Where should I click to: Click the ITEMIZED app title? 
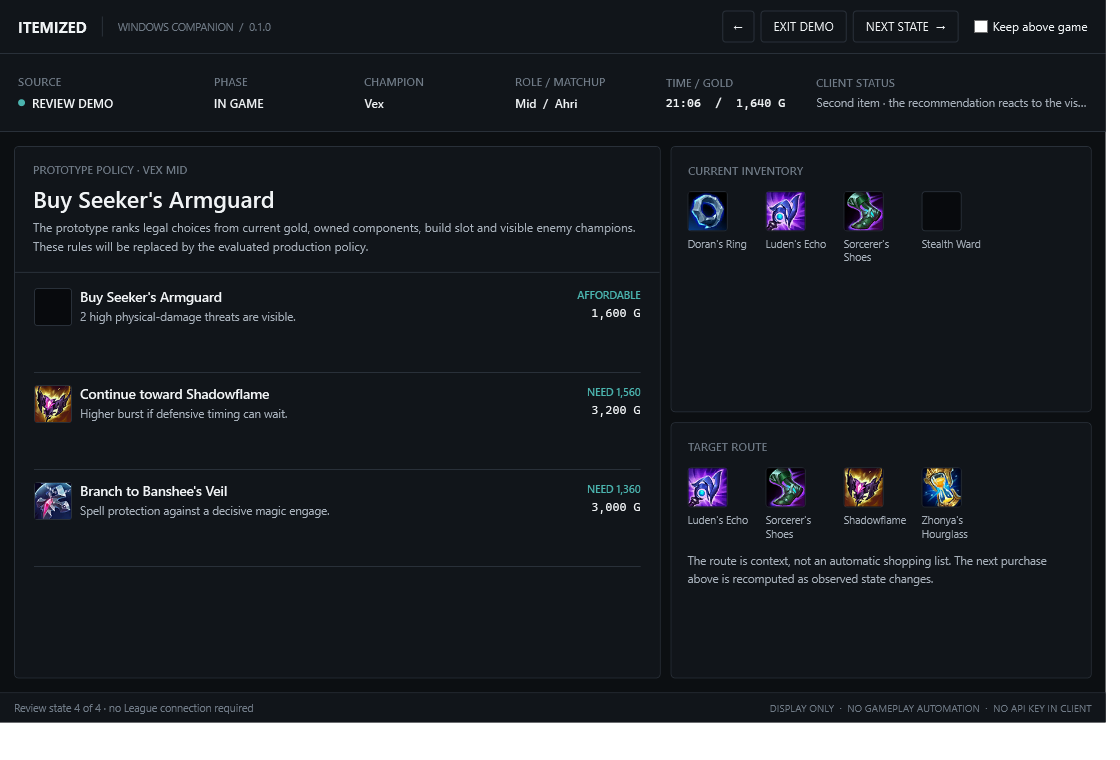coord(53,27)
